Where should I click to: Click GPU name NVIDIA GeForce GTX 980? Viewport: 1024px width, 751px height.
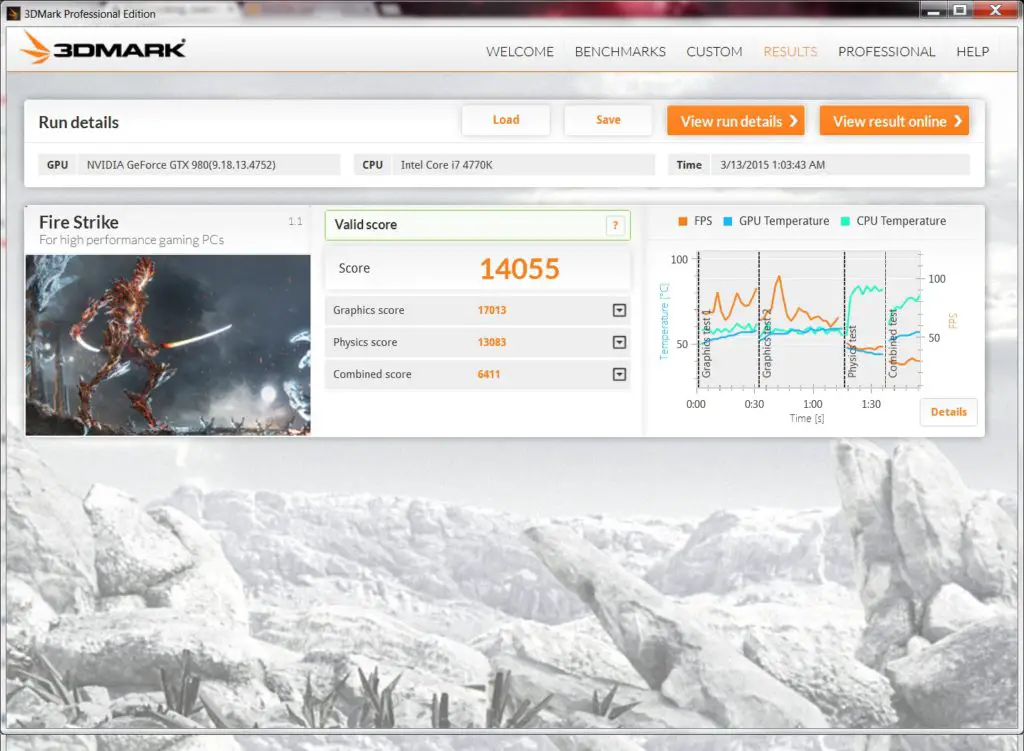click(181, 165)
